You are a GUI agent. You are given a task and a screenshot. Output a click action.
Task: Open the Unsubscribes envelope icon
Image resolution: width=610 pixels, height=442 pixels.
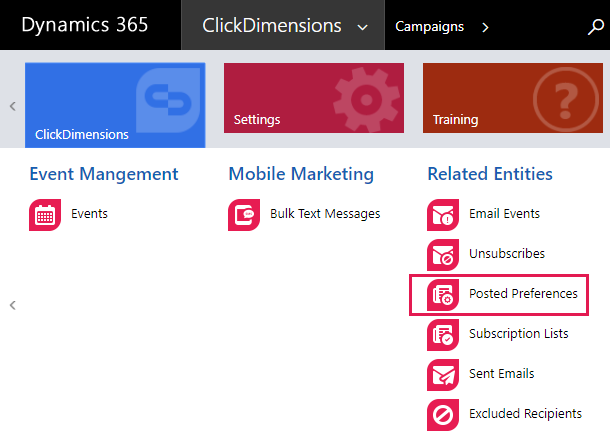[x=443, y=255]
